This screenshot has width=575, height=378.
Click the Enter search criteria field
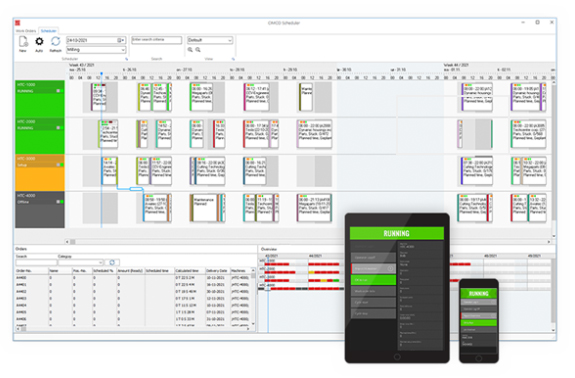pyautogui.click(x=157, y=40)
